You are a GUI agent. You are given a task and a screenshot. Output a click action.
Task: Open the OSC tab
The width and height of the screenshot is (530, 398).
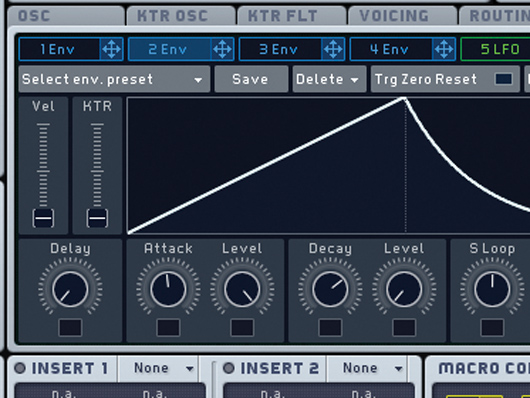point(66,16)
